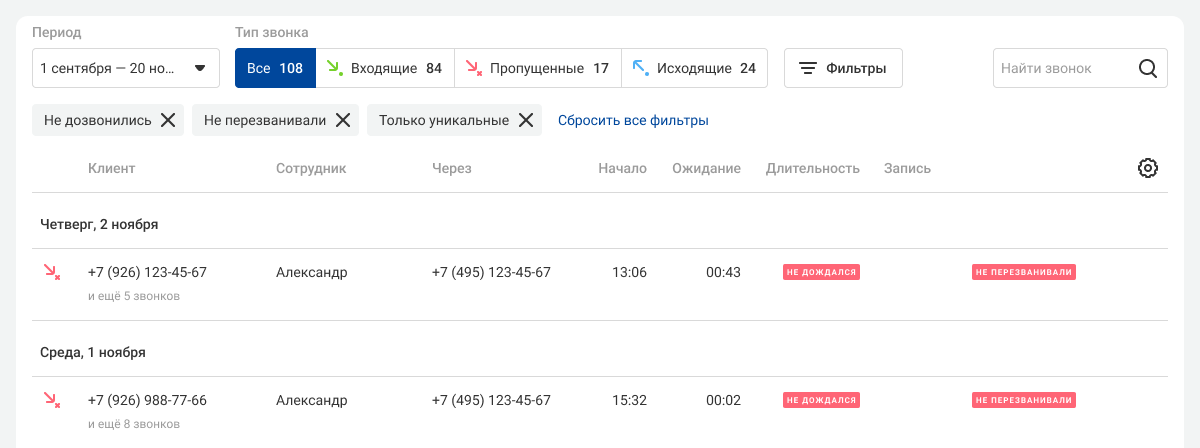
Task: Click 'Не перезванивали' badge in 2 ноября row
Action: click(1024, 272)
